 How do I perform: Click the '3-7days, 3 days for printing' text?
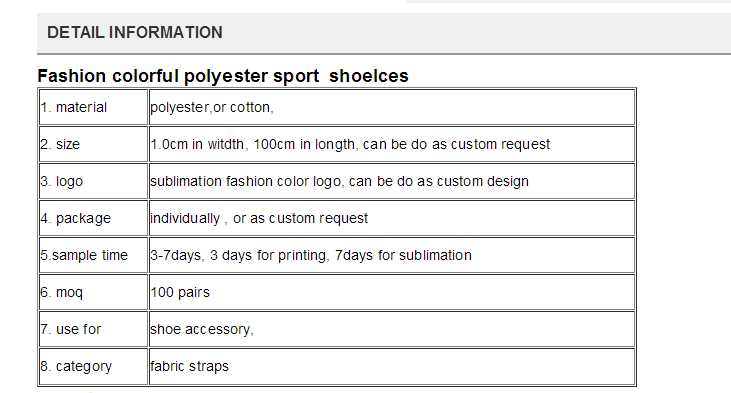239,255
